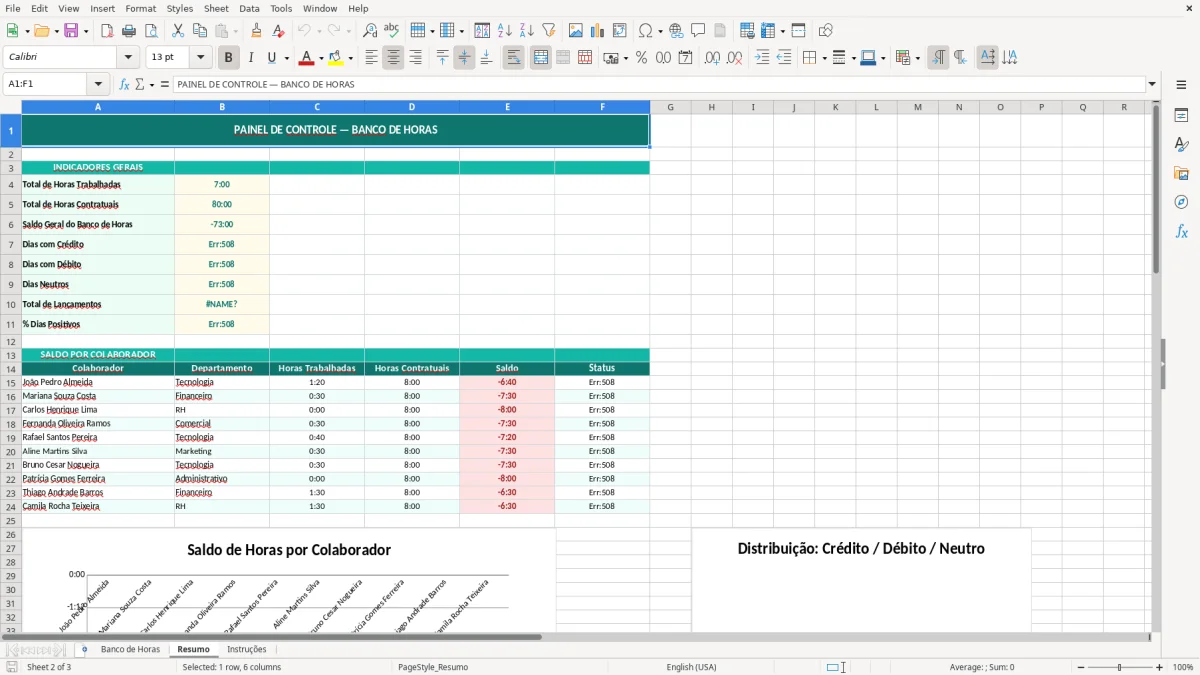Image resolution: width=1200 pixels, height=675 pixels.
Task: Click the Select Function sum button
Action: (x=140, y=84)
